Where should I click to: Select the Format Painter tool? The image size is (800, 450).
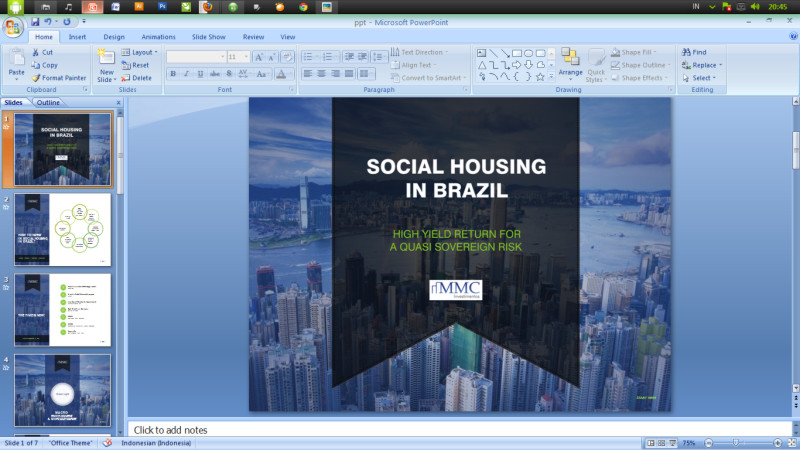tap(36, 77)
